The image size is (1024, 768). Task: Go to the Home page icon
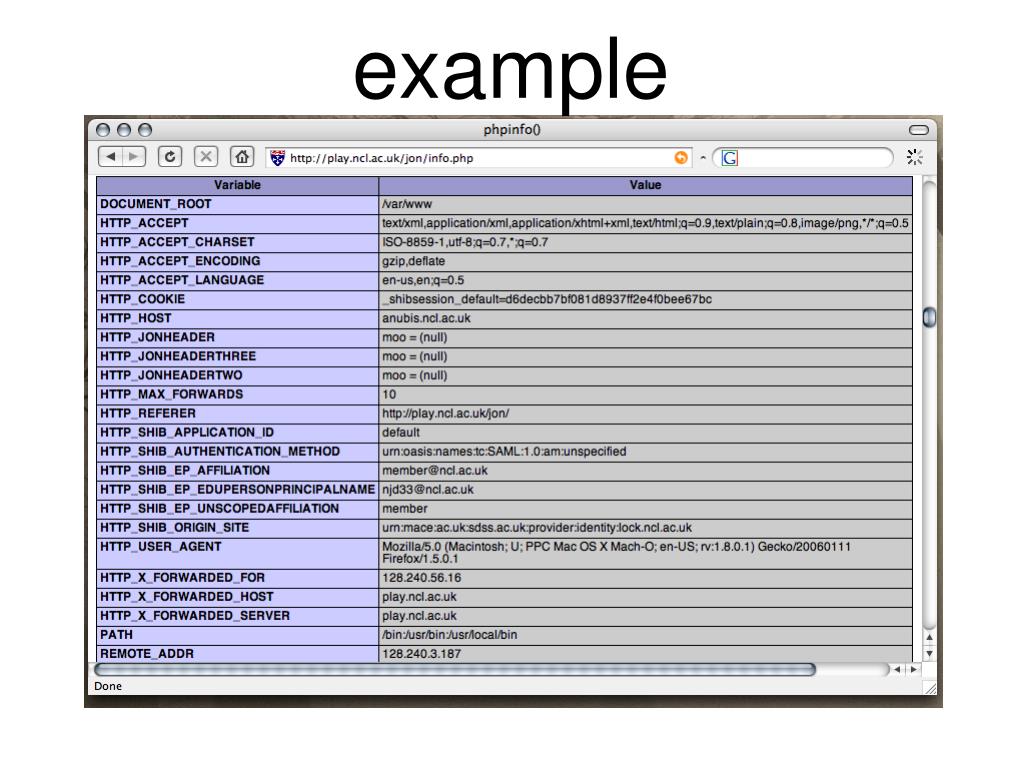(242, 157)
